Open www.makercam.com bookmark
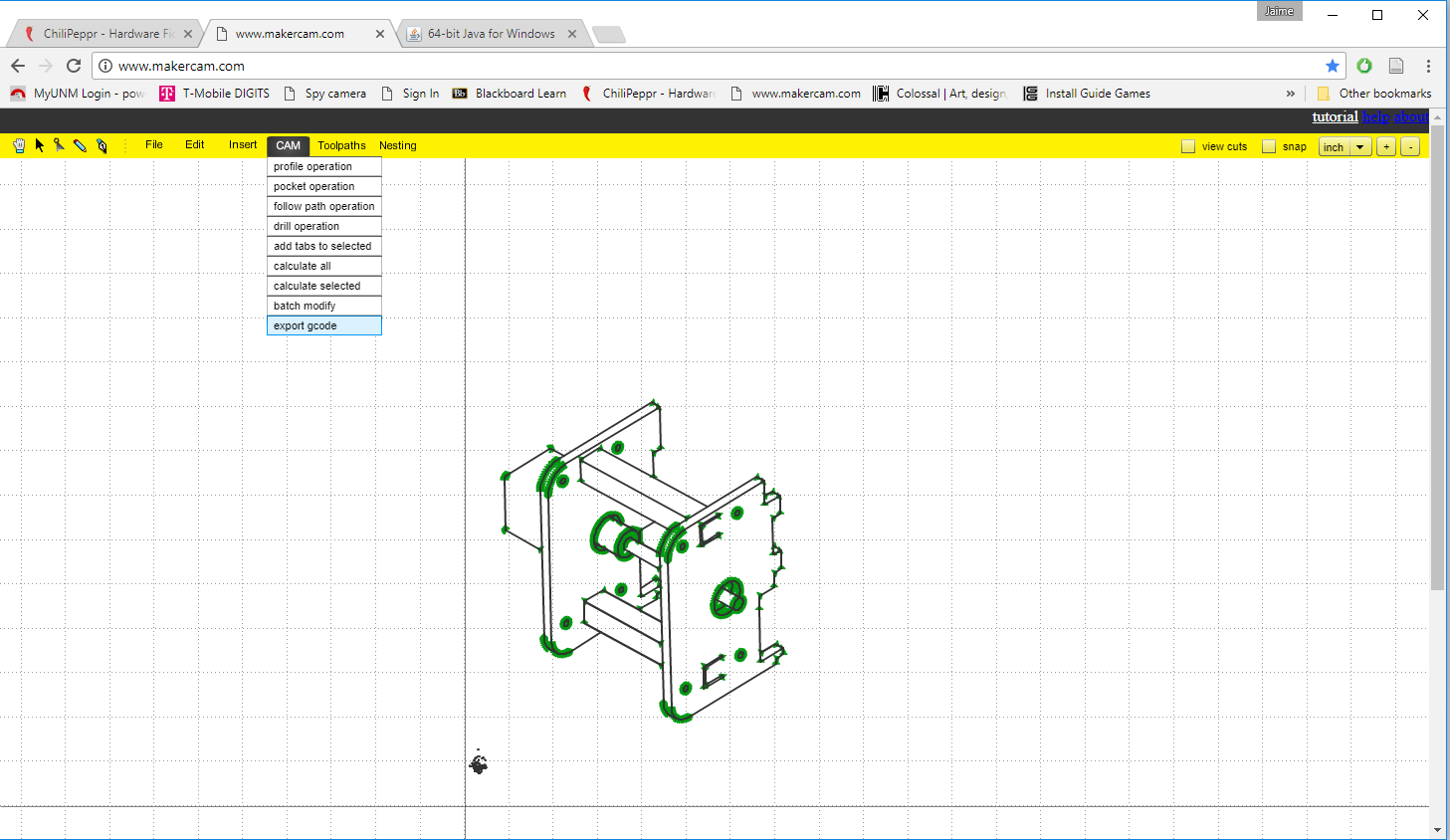This screenshot has height=840, width=1450. (796, 94)
